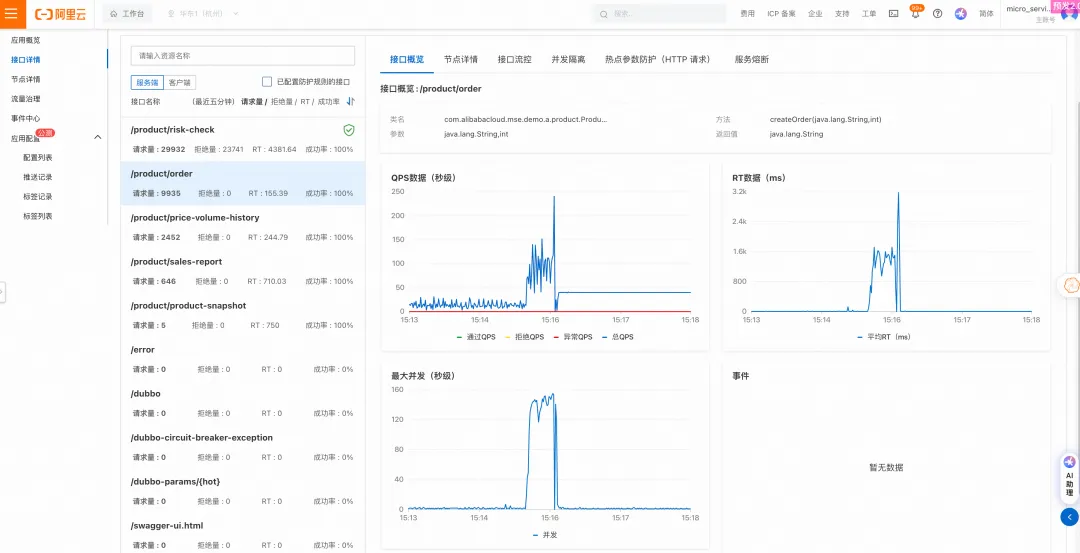Click the sort arrows icon beside 成功率
1080x553 pixels.
(x=351, y=101)
